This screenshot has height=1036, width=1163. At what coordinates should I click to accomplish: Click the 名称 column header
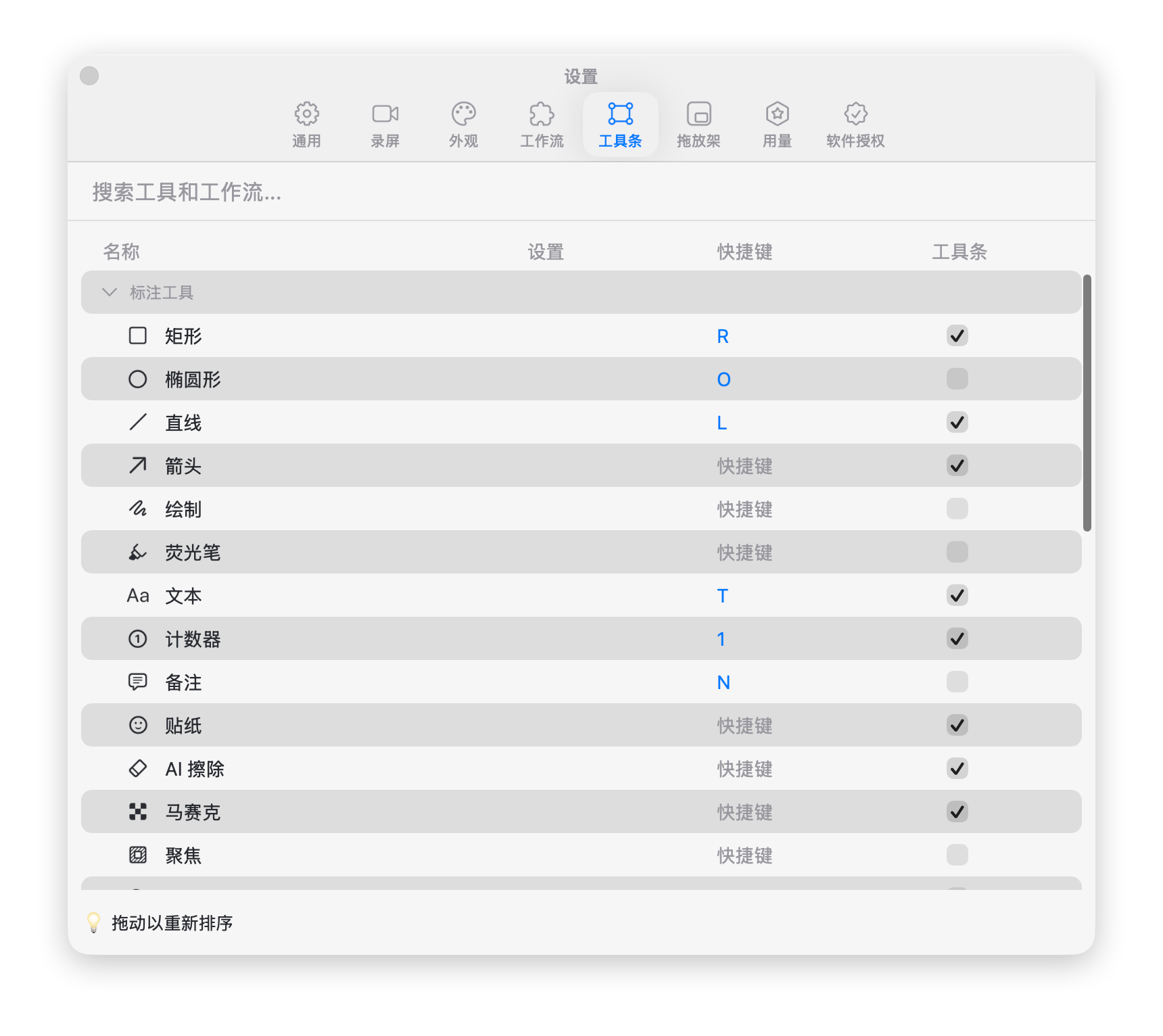tap(122, 252)
